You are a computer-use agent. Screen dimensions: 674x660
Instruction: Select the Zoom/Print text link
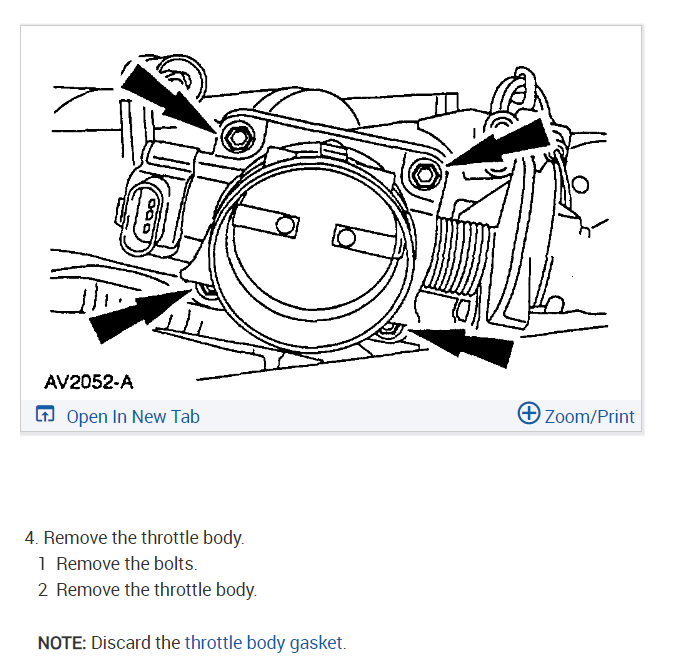click(589, 417)
